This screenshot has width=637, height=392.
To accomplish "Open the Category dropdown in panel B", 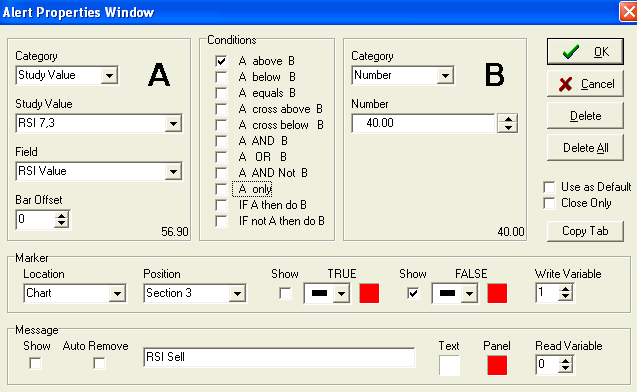I will point(445,76).
